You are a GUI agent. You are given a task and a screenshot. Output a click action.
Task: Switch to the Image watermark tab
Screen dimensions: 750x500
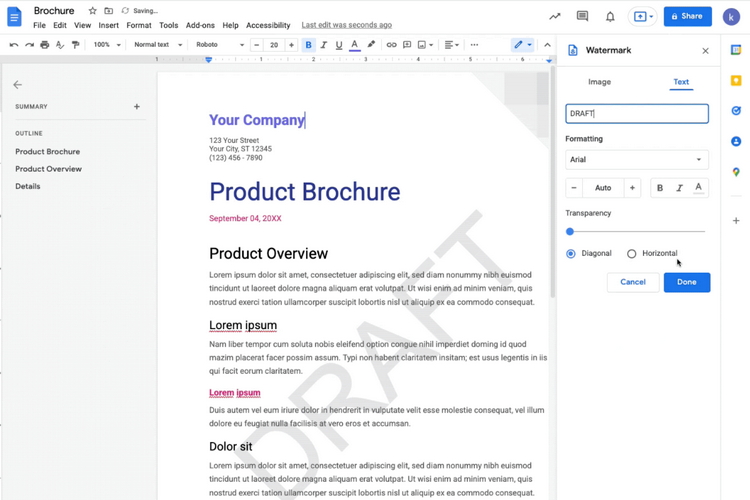(x=599, y=82)
